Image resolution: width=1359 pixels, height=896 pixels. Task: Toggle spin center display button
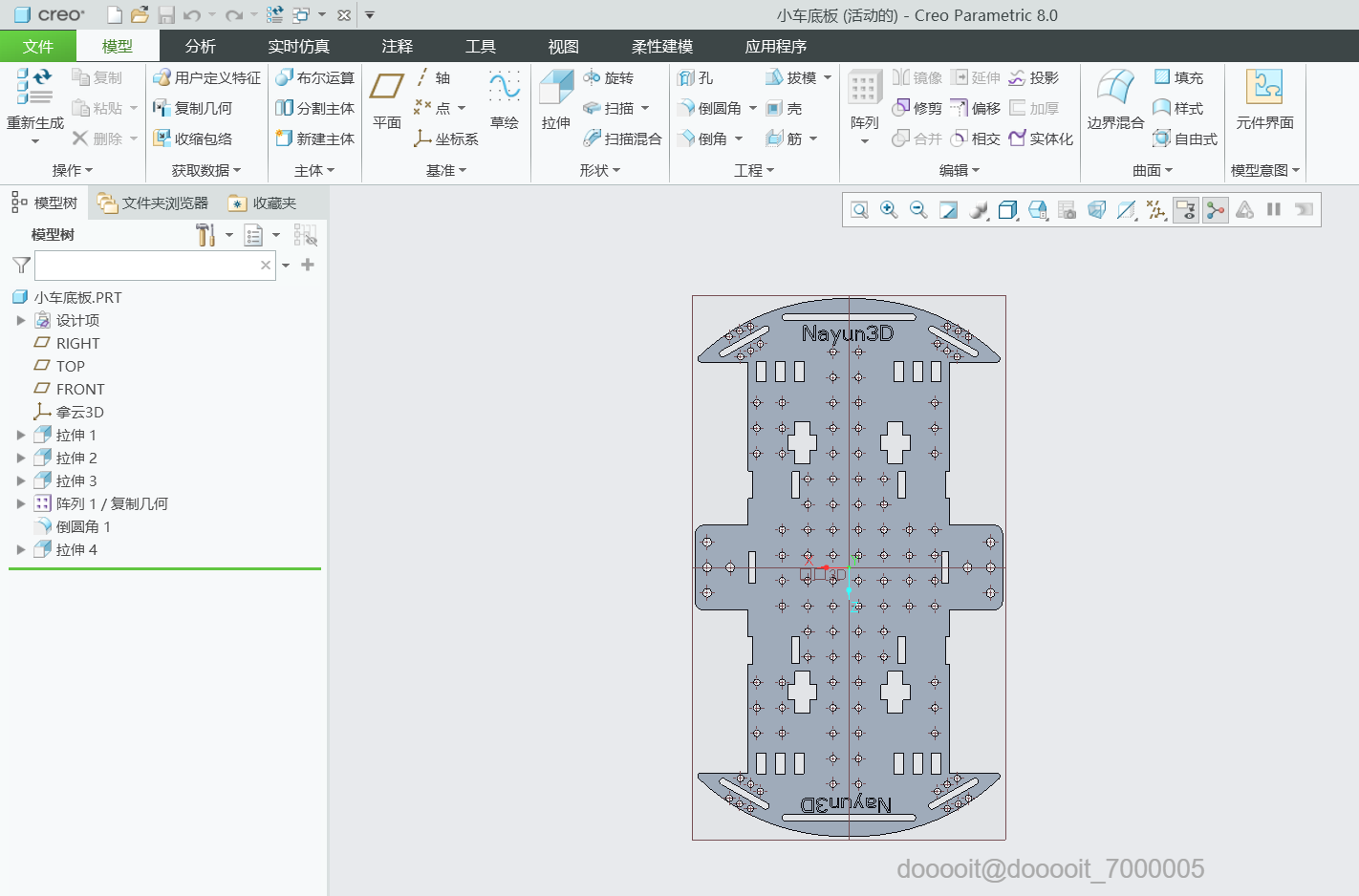pos(1216,210)
